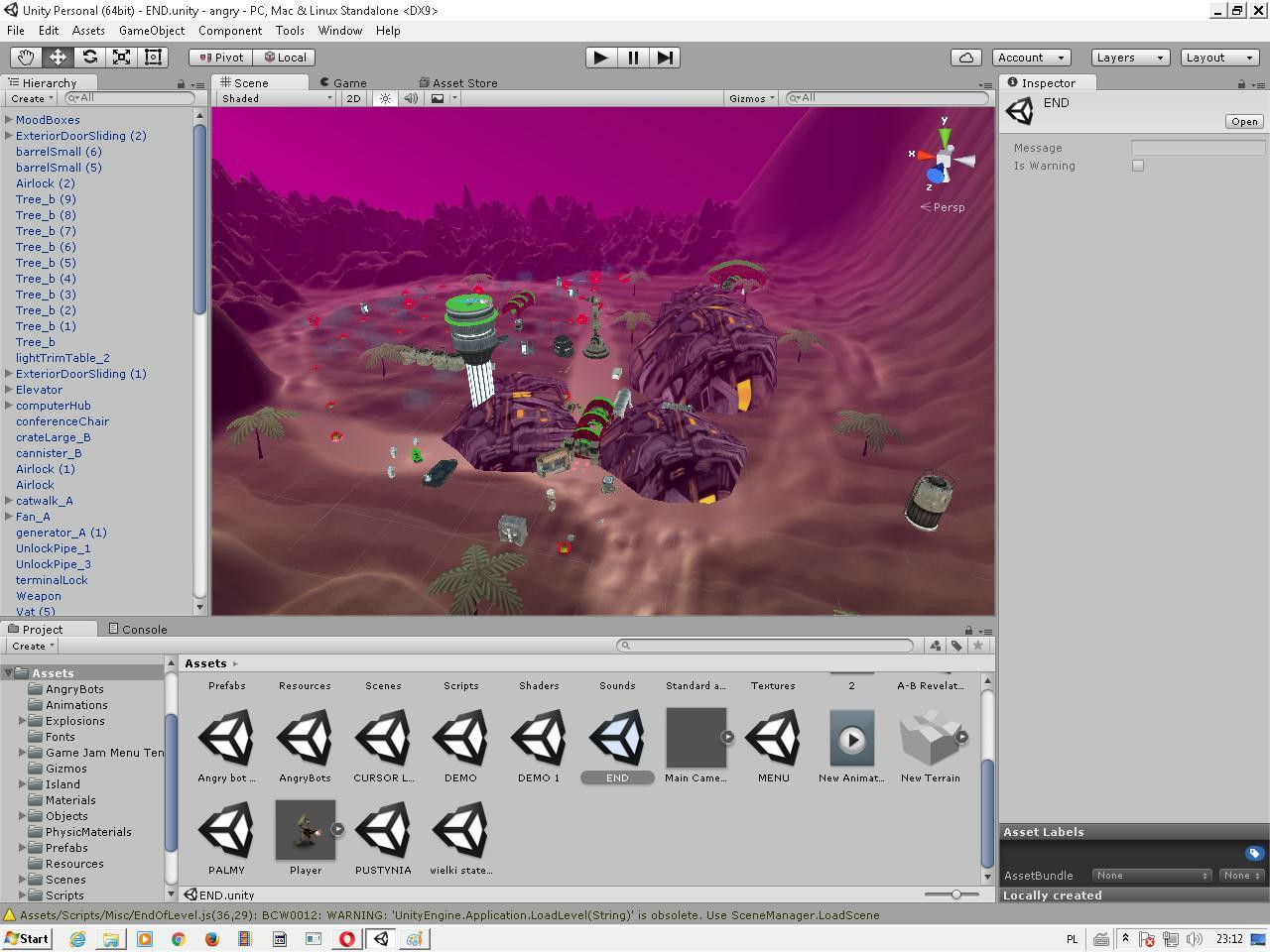The image size is (1270, 952).
Task: Select the Hand tool
Action: point(26,58)
